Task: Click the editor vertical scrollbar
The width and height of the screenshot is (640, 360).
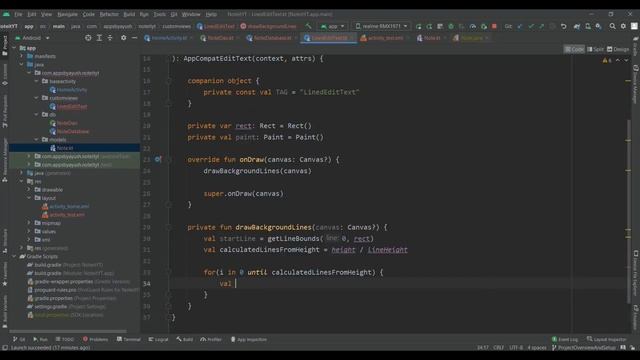Action: 629,210
